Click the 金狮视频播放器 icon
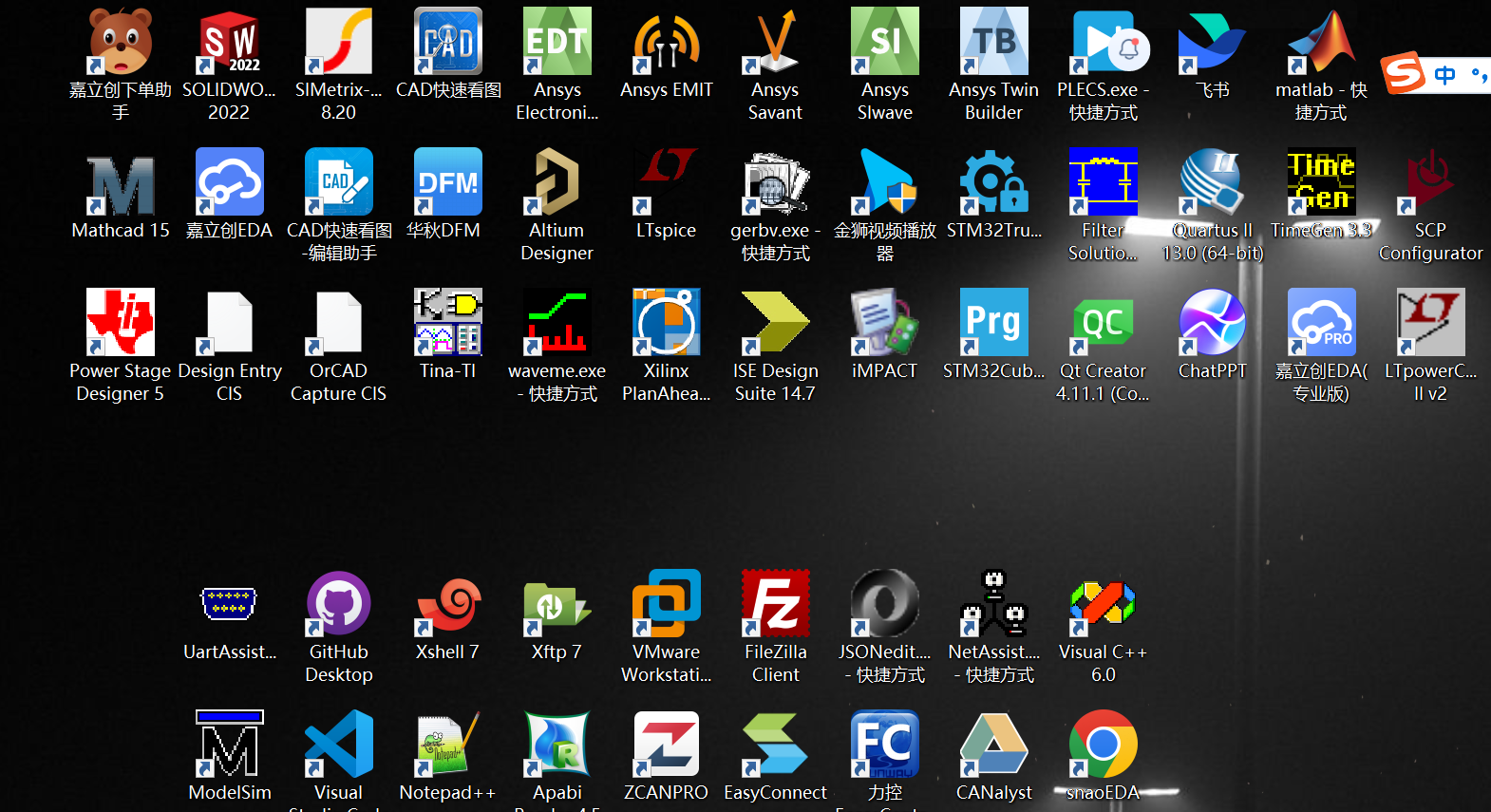Screen dimensions: 1491x812 [x=884, y=182]
